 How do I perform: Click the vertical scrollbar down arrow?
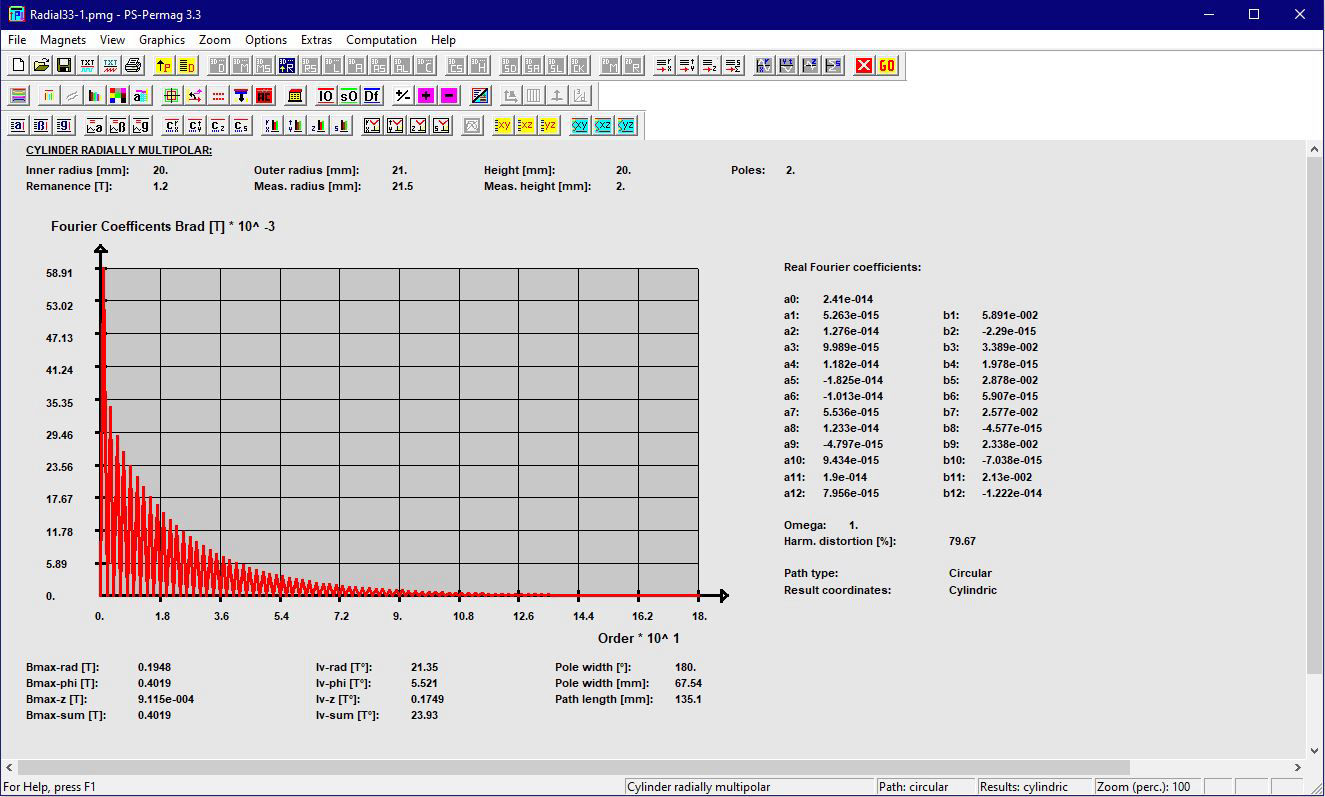[1315, 751]
